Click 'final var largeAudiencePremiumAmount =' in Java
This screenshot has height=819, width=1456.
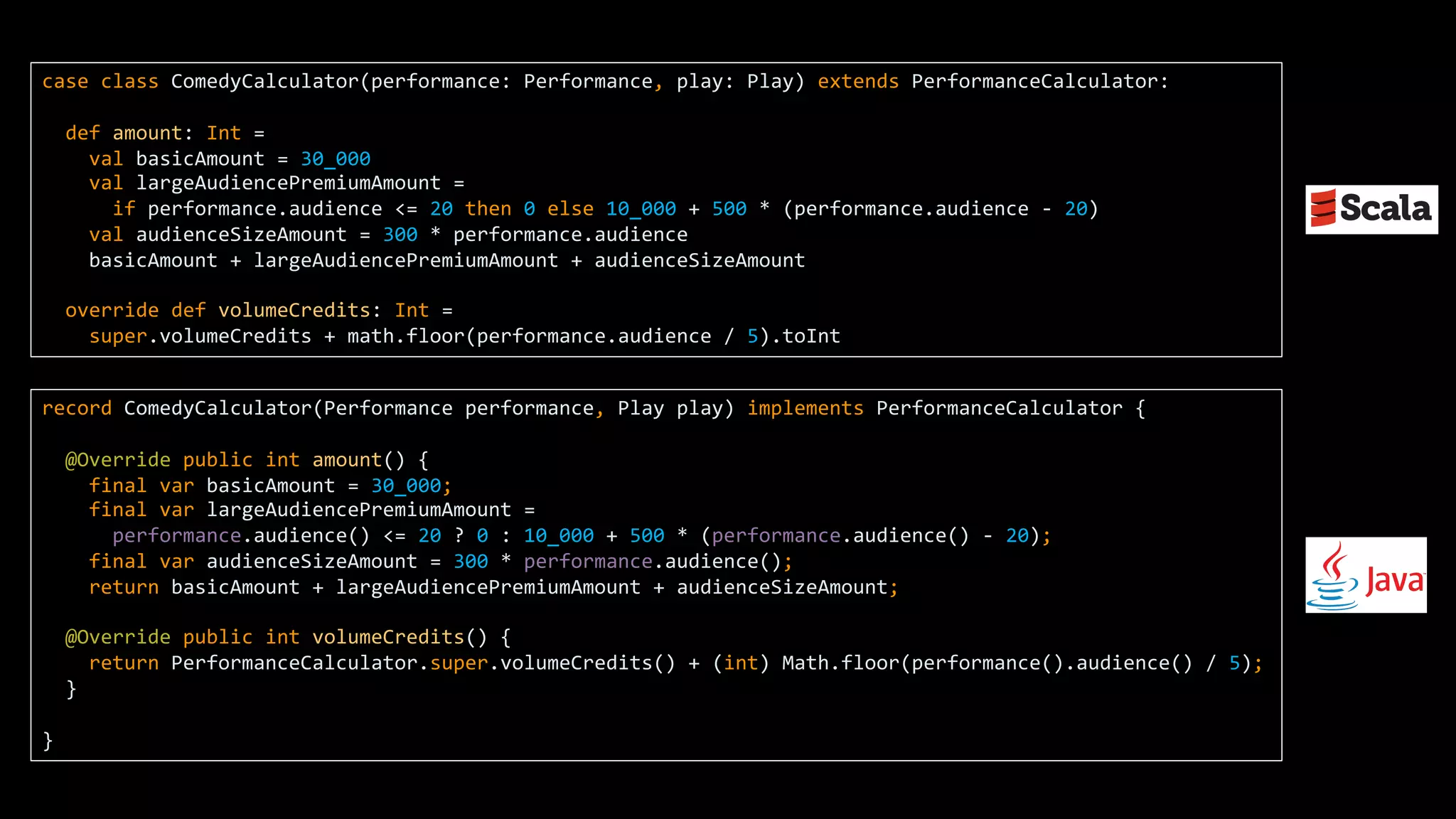click(x=312, y=510)
